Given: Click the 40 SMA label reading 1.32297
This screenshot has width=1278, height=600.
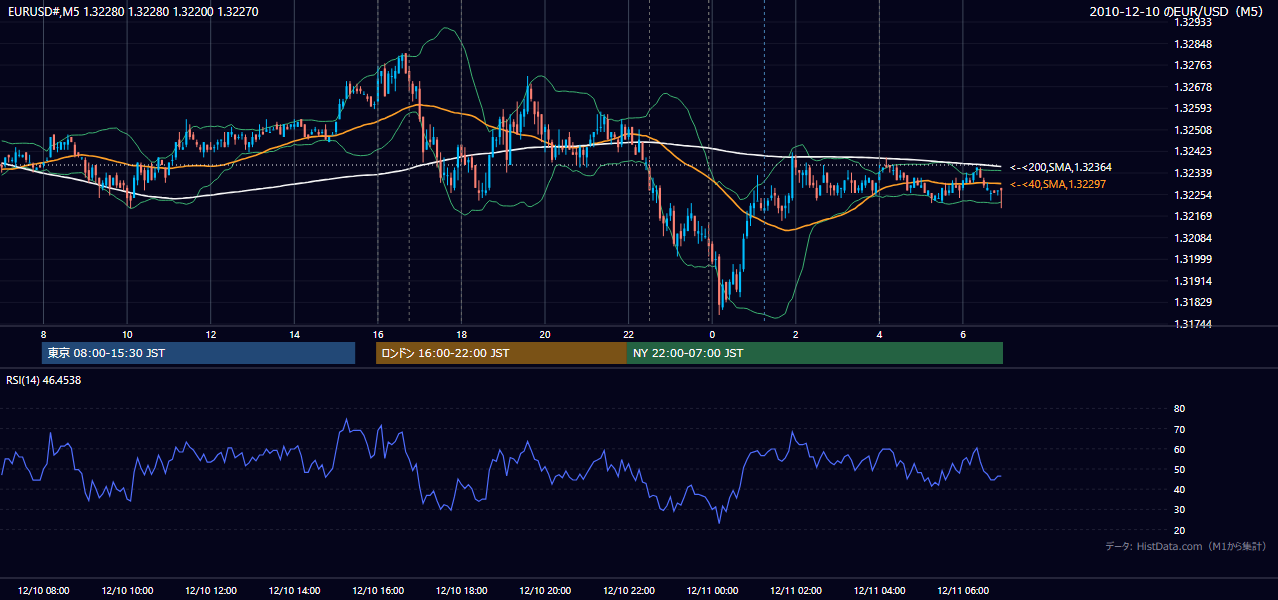Looking at the screenshot, I should 1058,185.
